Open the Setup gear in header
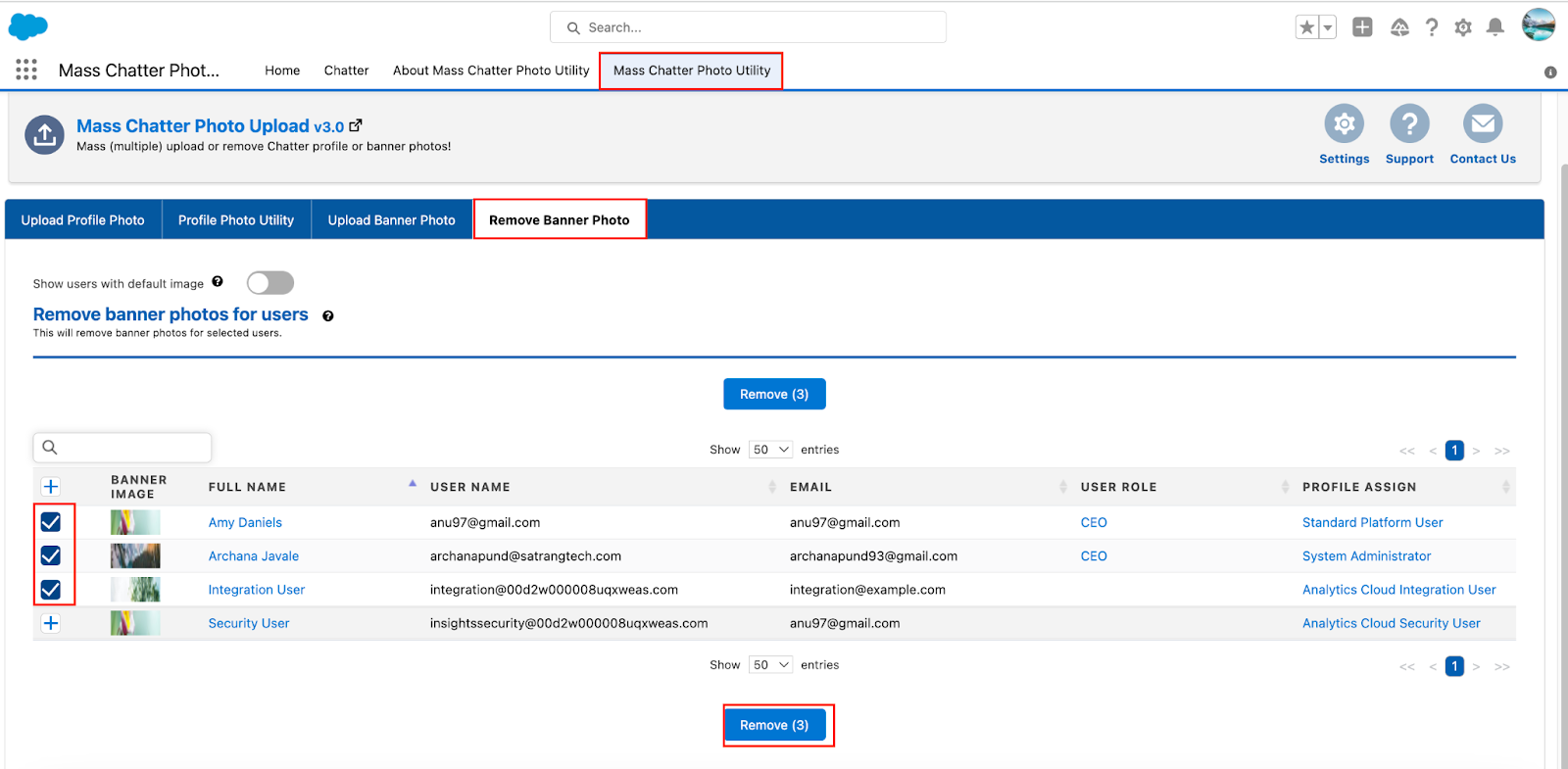The width and height of the screenshot is (1568, 769). (1463, 27)
